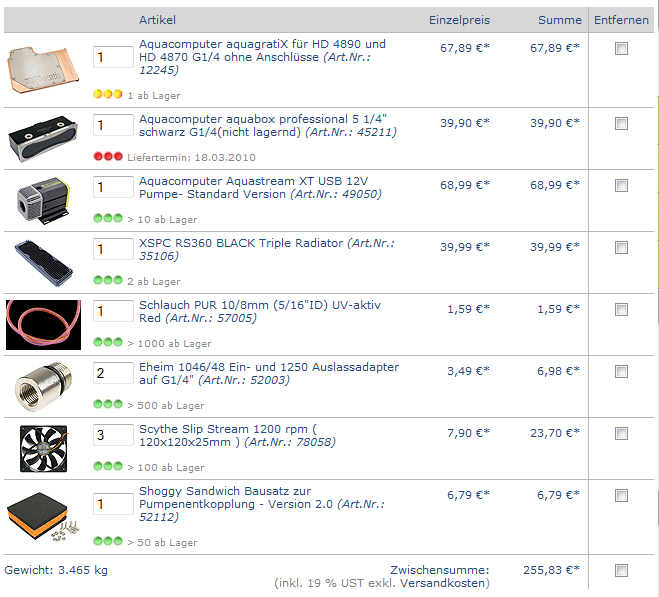Check remove box for aquagratiX HD 4890
Image resolution: width=659 pixels, height=597 pixels.
click(x=621, y=48)
